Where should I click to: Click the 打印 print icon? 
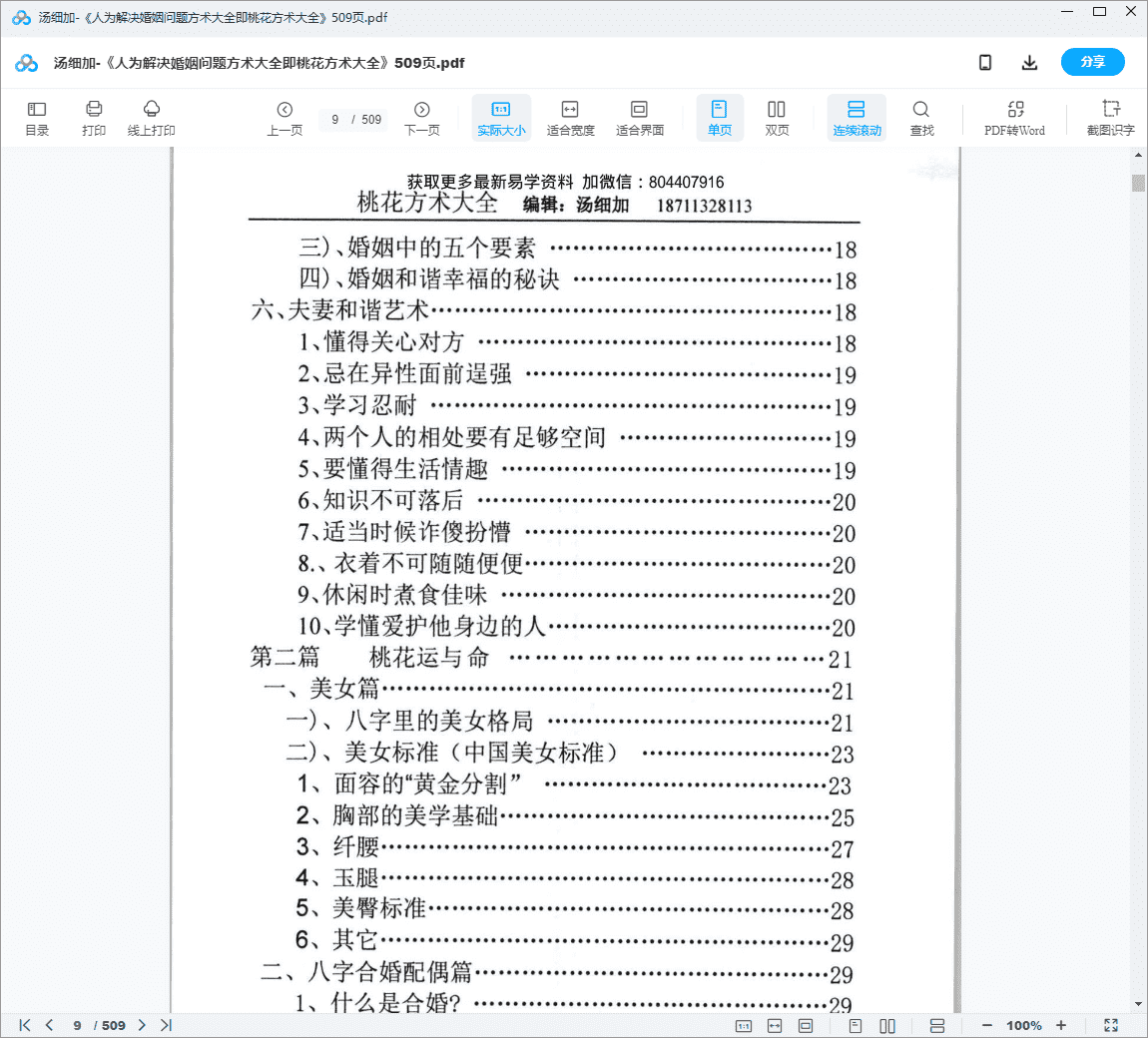point(94,118)
